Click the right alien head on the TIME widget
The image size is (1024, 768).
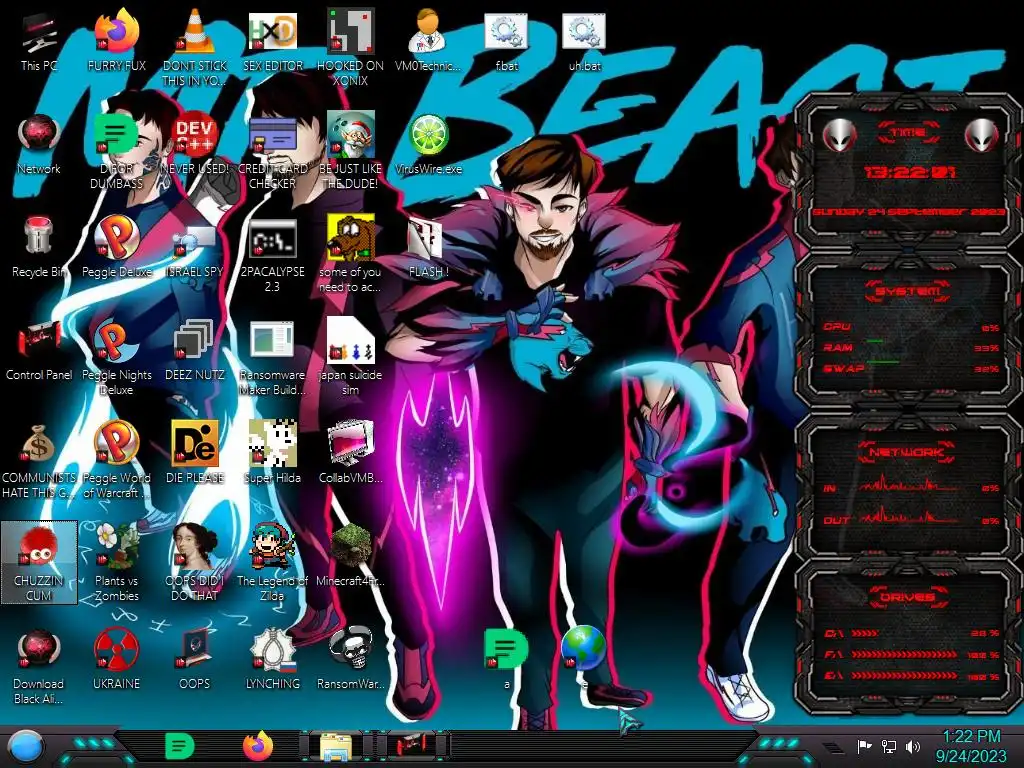coord(982,136)
